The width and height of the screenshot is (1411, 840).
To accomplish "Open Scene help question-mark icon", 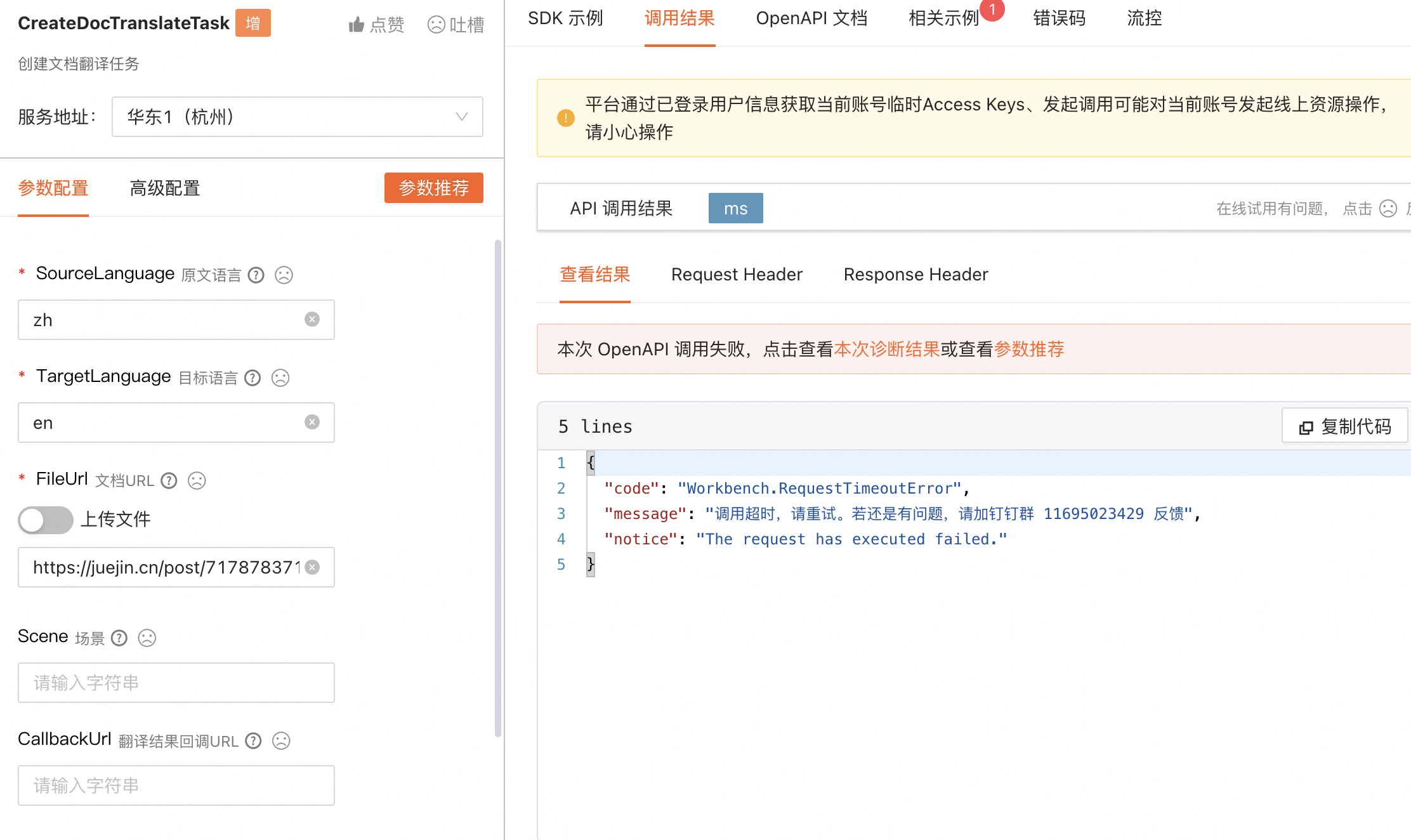I will 119,638.
